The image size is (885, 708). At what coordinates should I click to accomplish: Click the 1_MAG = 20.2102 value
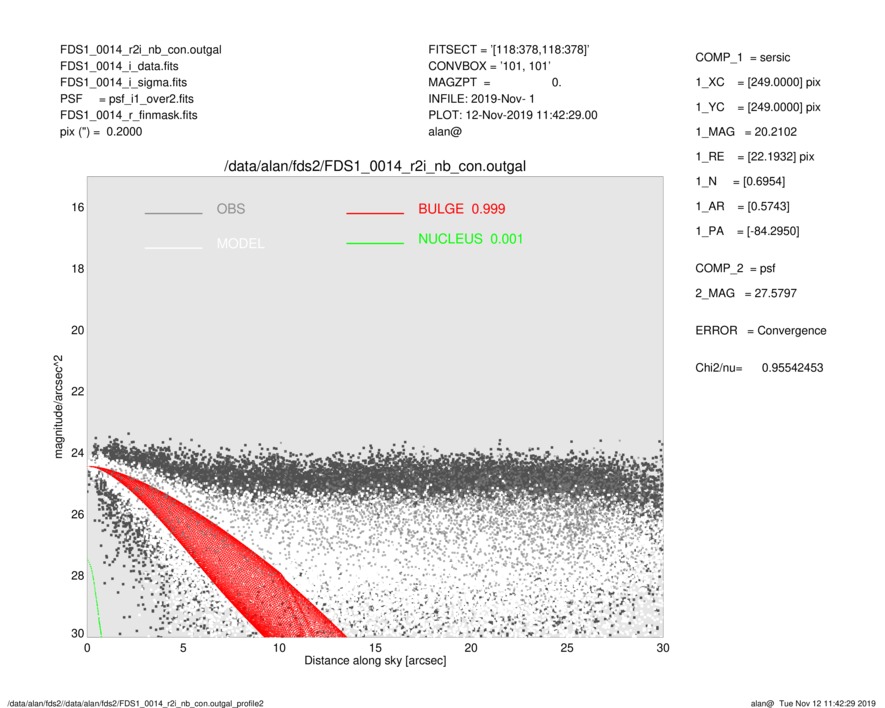pos(746,132)
